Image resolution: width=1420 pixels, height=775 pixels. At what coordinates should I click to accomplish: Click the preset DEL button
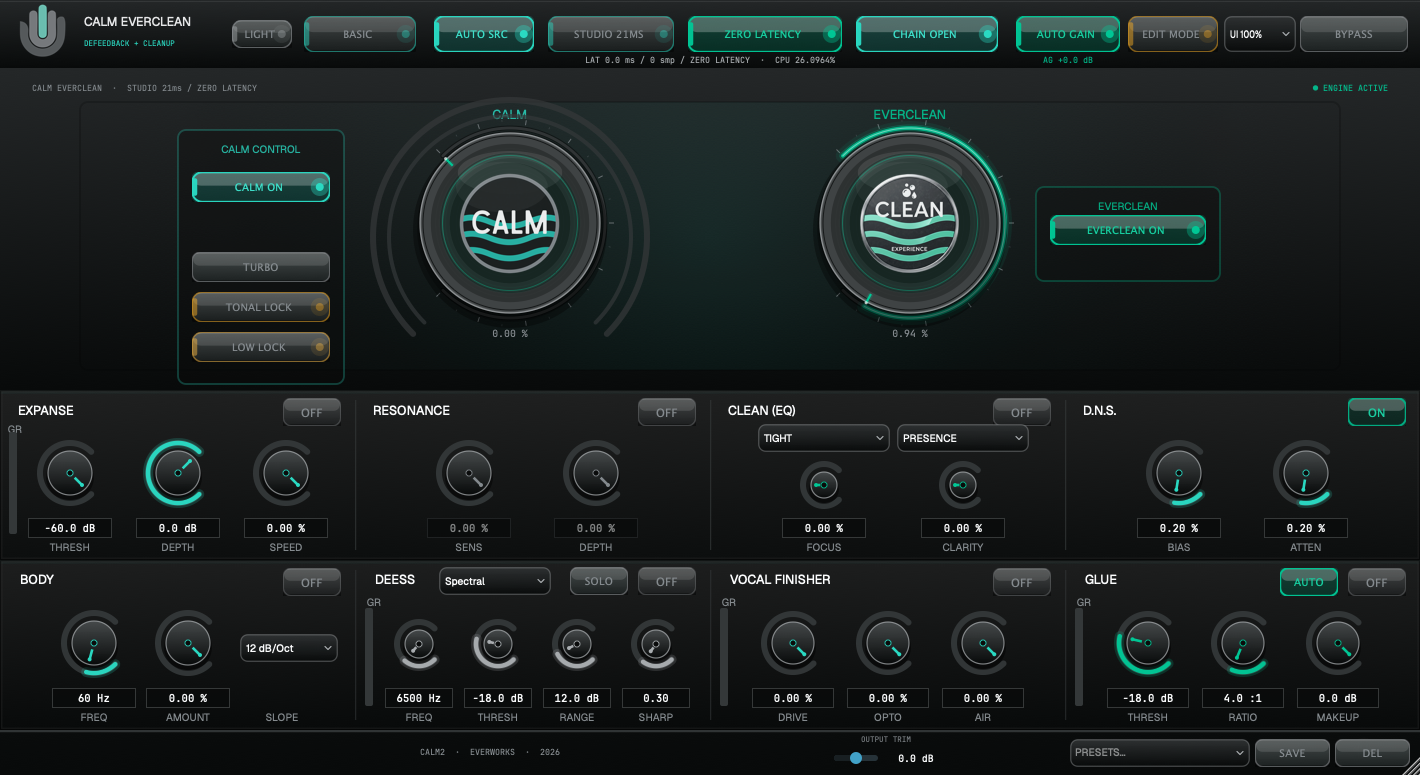(1372, 753)
